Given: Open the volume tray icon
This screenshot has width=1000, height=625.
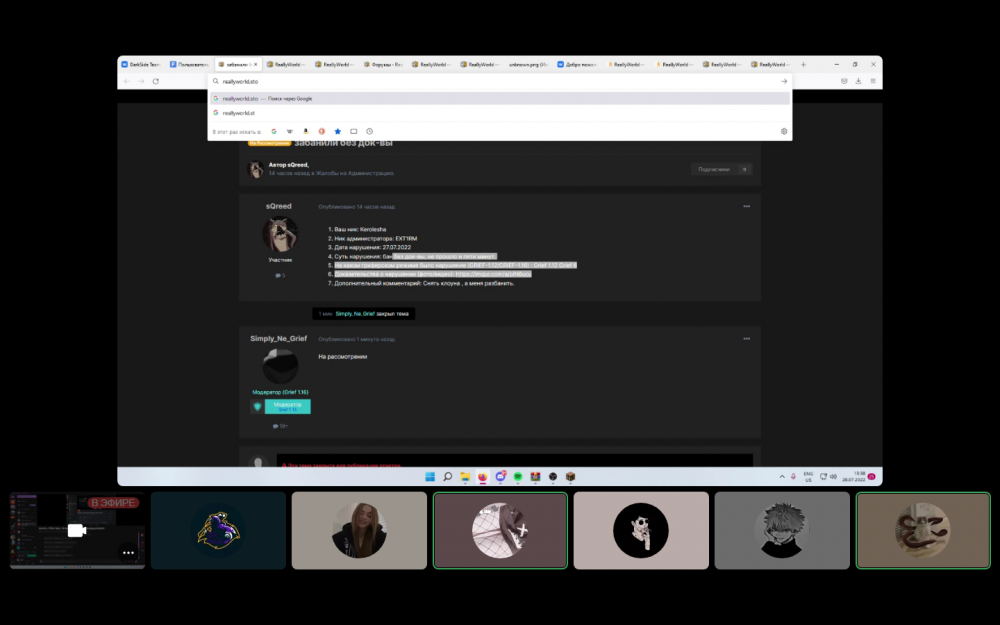Looking at the screenshot, I should click(x=833, y=476).
